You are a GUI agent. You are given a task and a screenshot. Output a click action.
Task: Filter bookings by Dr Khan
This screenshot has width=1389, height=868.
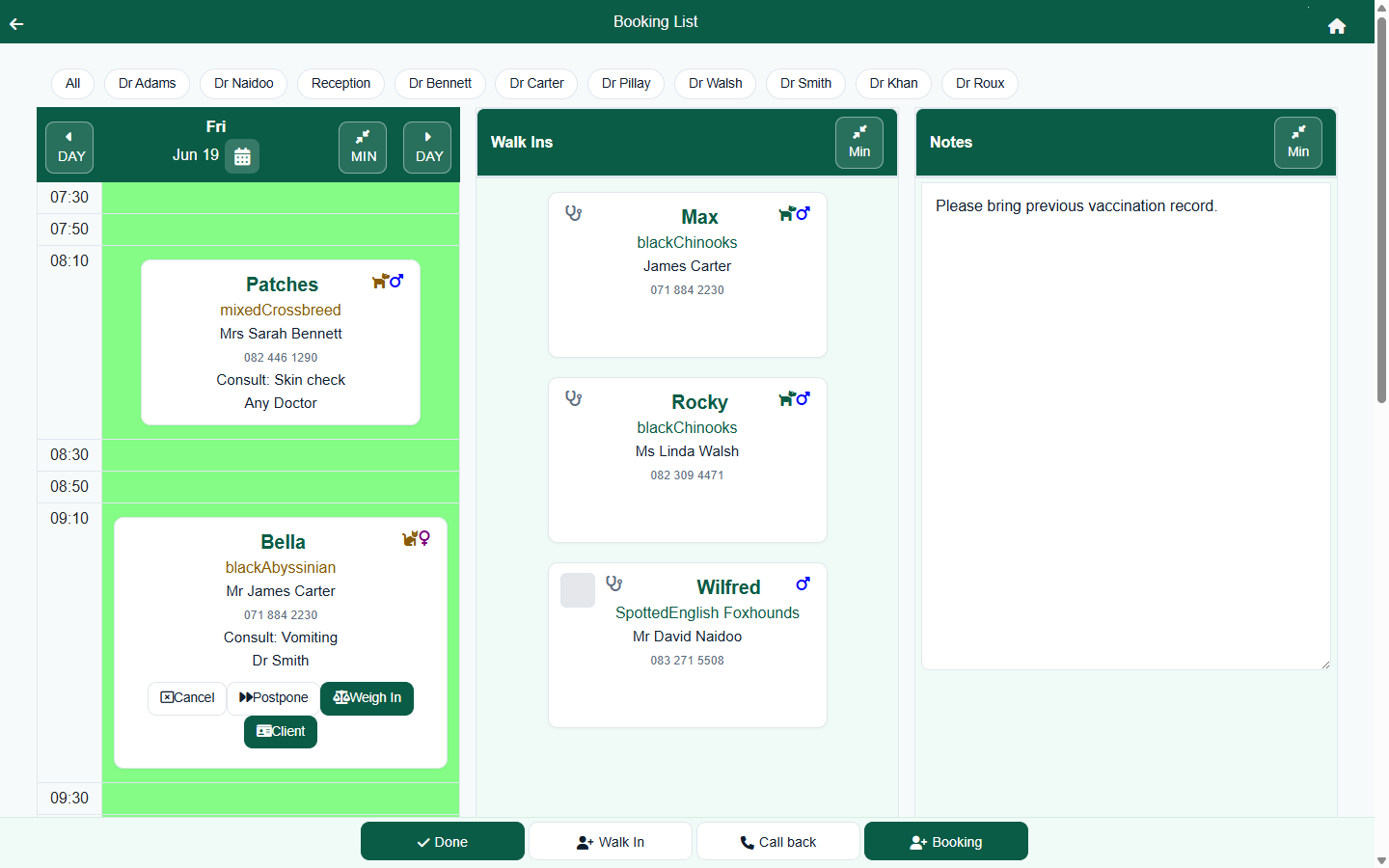[x=894, y=84]
